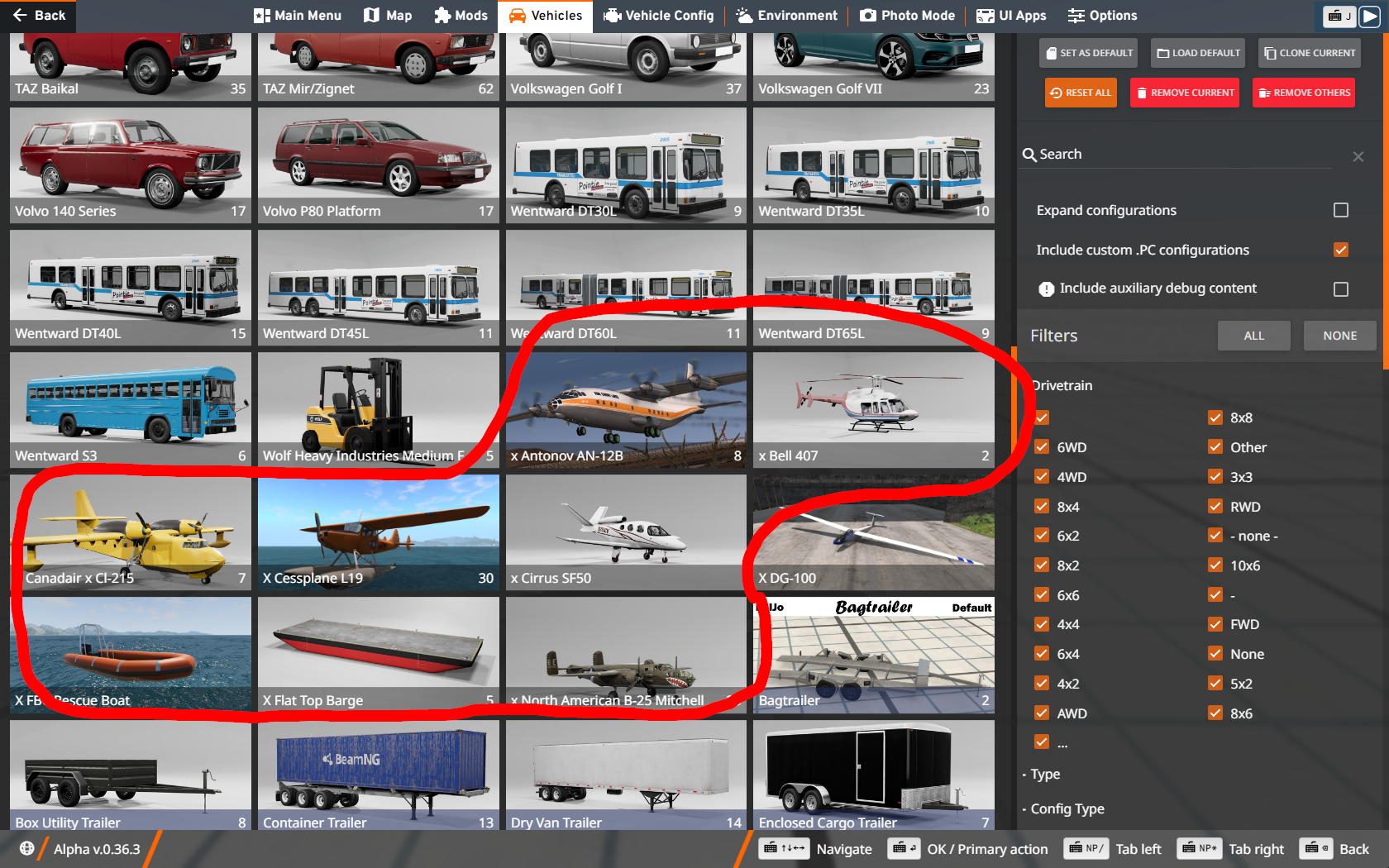
Task: Click the globe icon beside Alpha version
Action: pyautogui.click(x=26, y=848)
